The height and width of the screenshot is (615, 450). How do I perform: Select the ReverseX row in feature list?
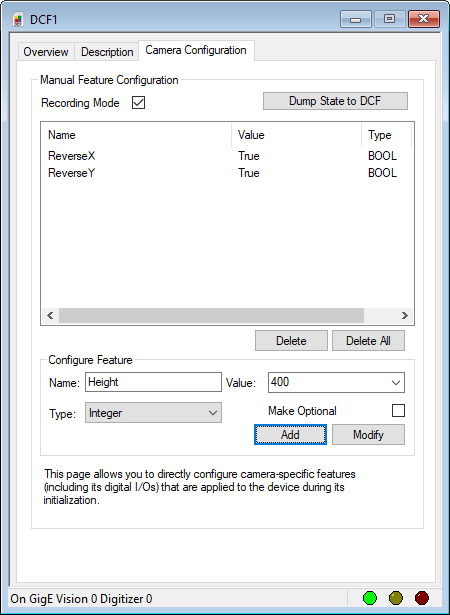pyautogui.click(x=227, y=156)
